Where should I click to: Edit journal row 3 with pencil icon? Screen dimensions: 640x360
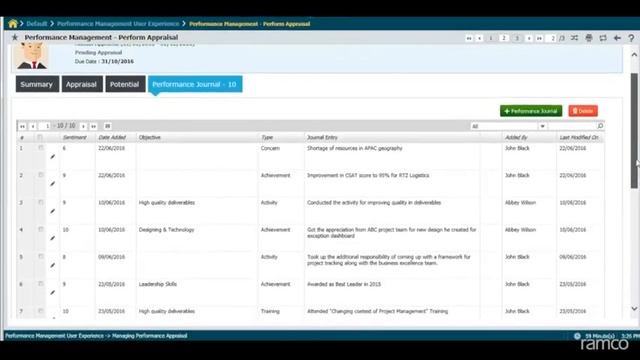tap(53, 211)
